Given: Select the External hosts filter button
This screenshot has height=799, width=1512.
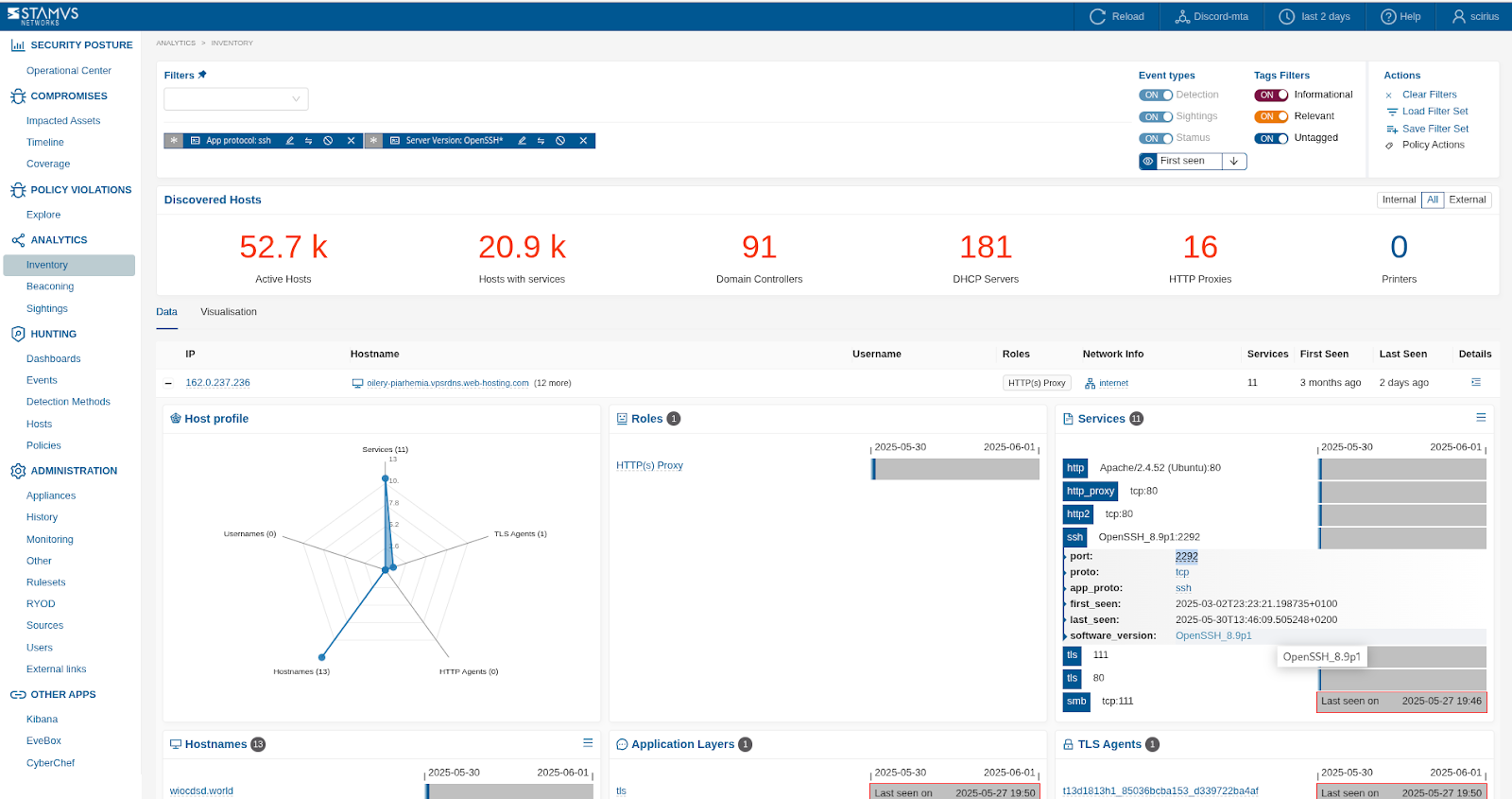Looking at the screenshot, I should coord(1467,200).
